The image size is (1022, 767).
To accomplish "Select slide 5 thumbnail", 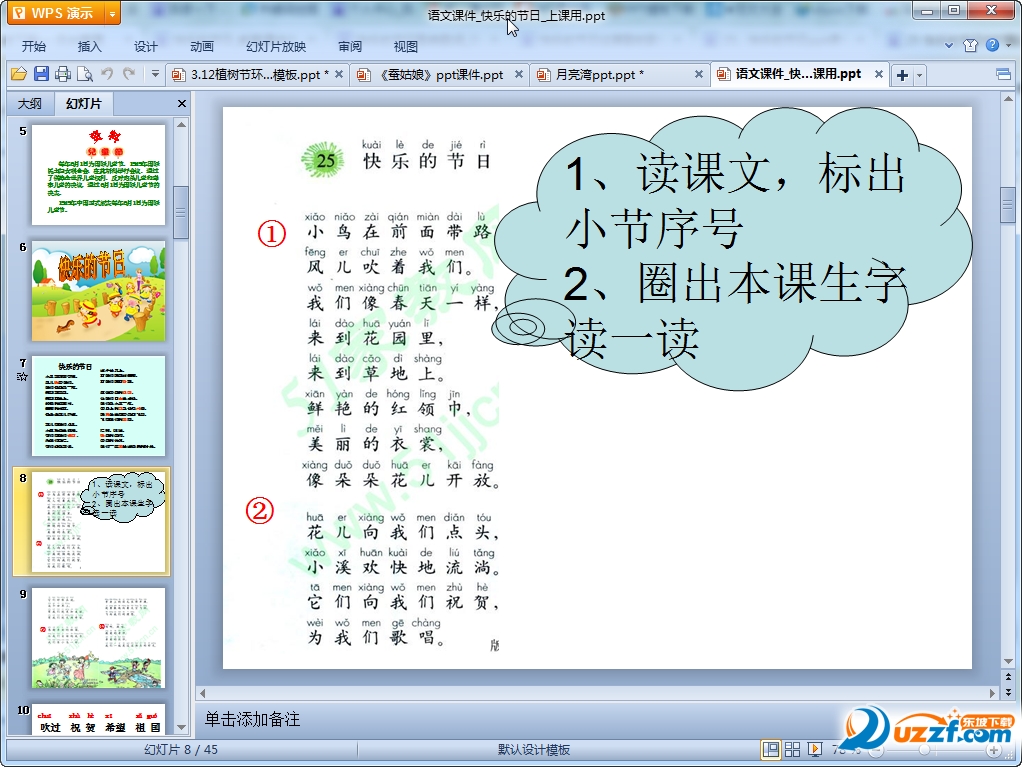I will click(98, 175).
